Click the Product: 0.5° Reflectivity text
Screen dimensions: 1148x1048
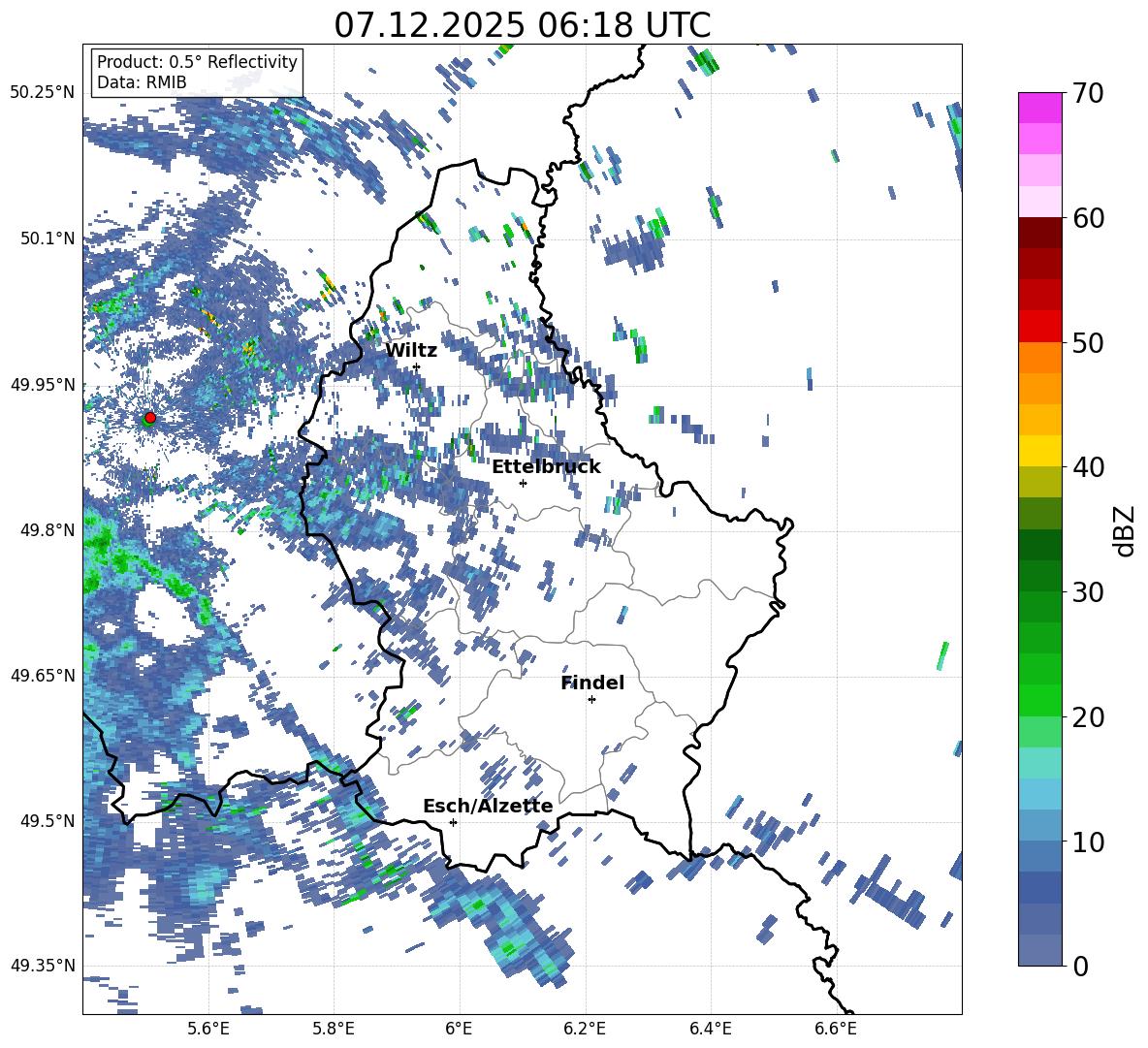coord(198,61)
